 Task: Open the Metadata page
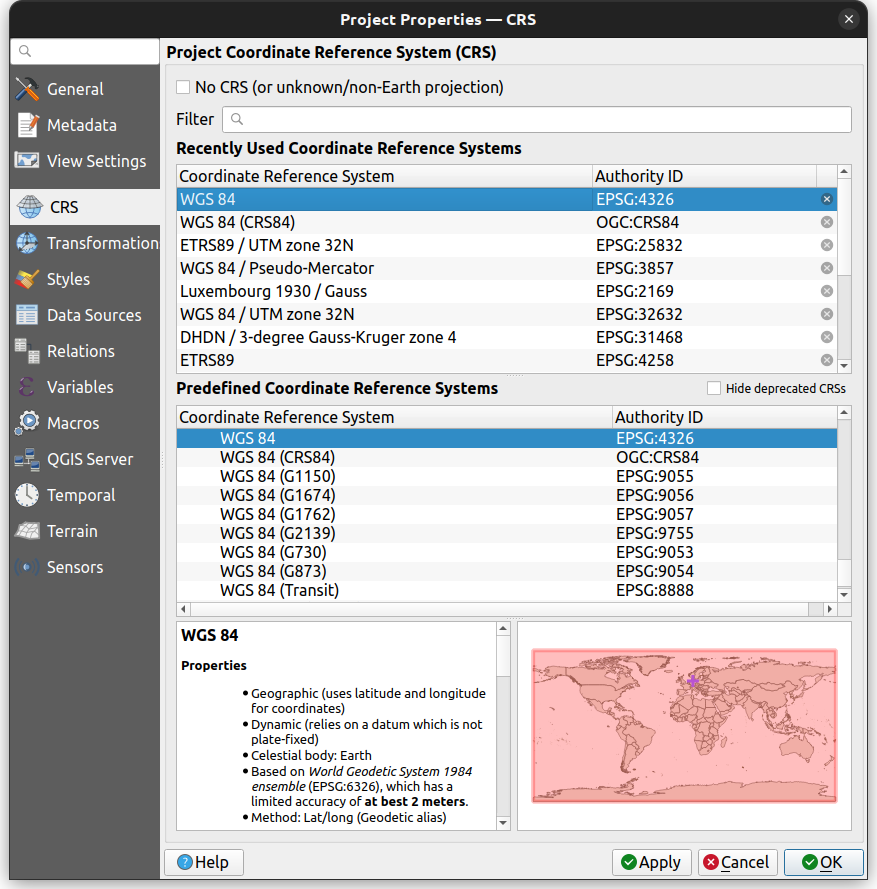pos(84,125)
